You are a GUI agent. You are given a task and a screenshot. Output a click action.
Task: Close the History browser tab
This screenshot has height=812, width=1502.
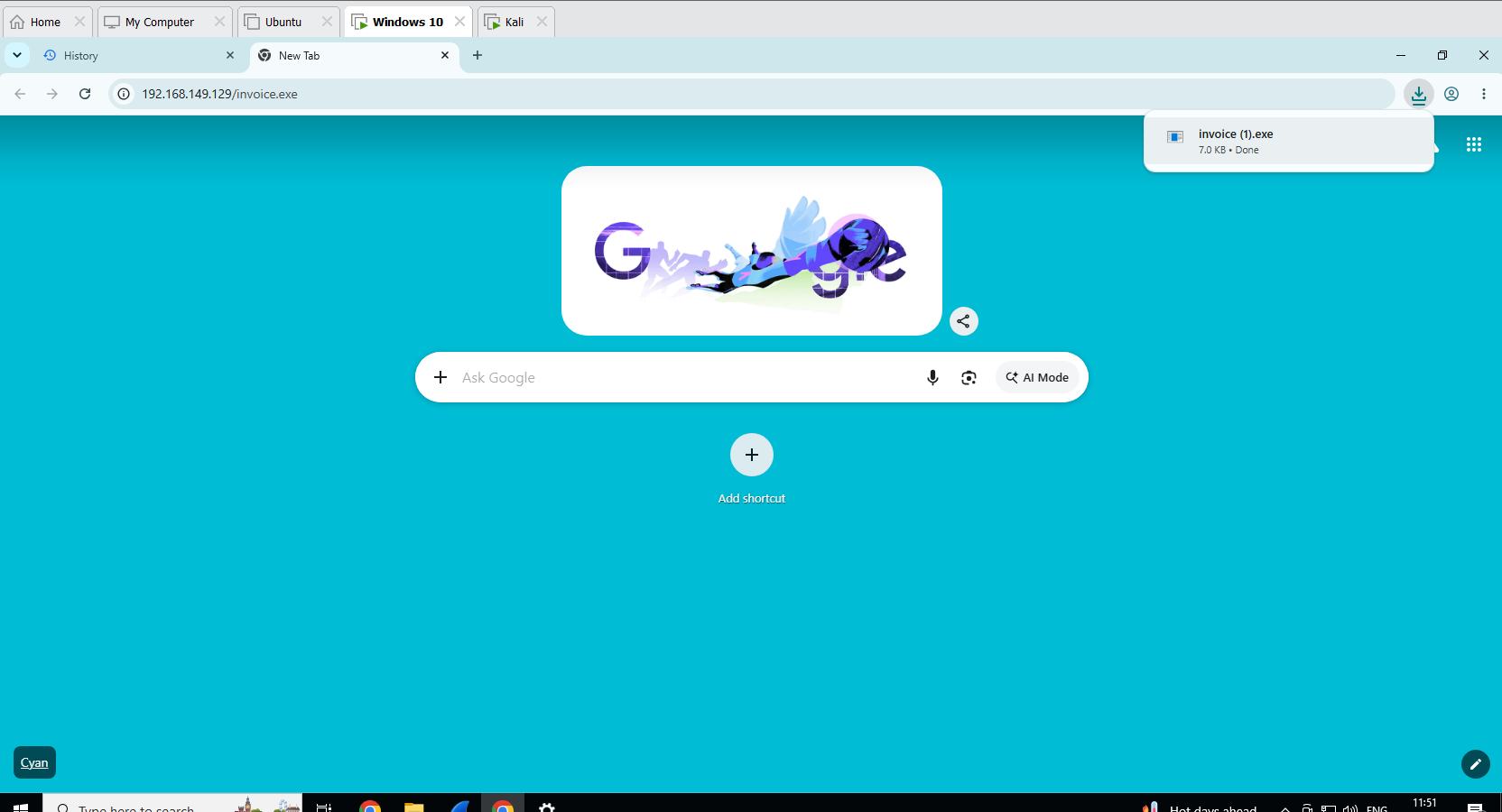click(230, 55)
